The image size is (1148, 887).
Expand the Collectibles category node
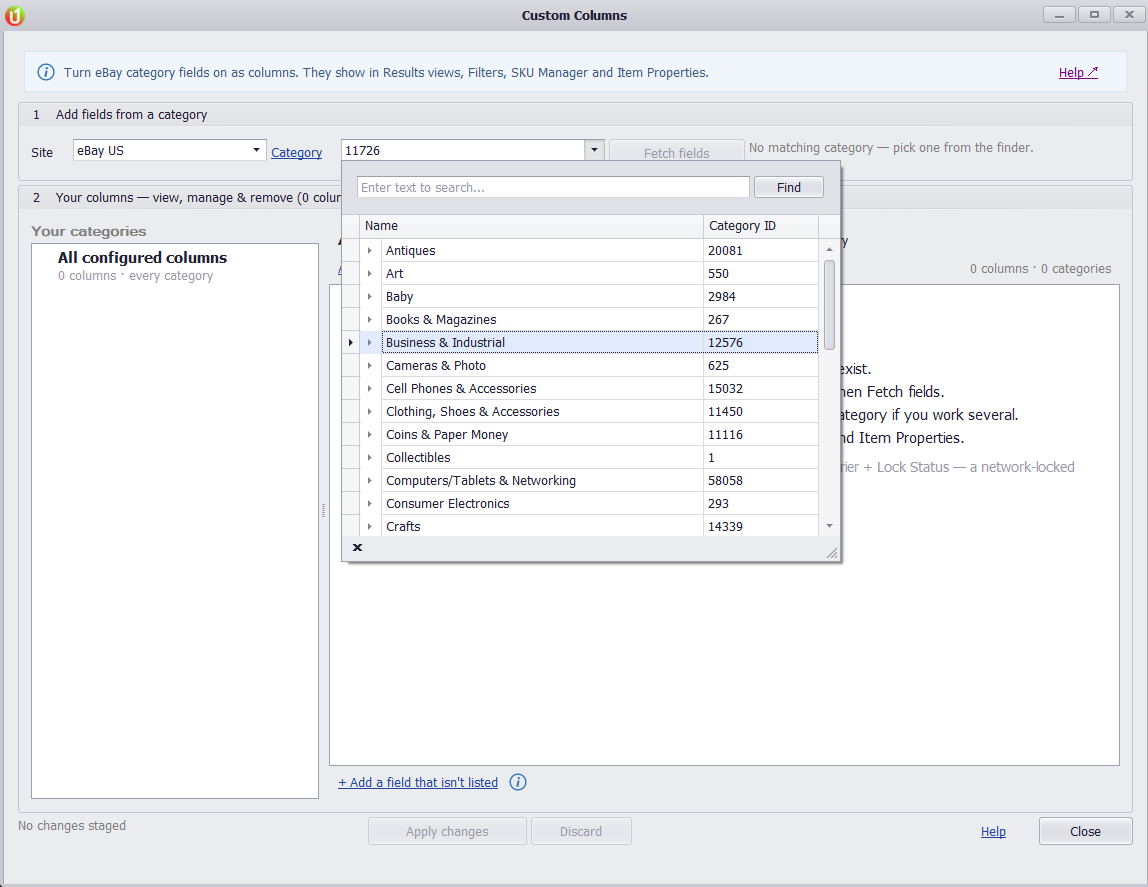[x=370, y=457]
